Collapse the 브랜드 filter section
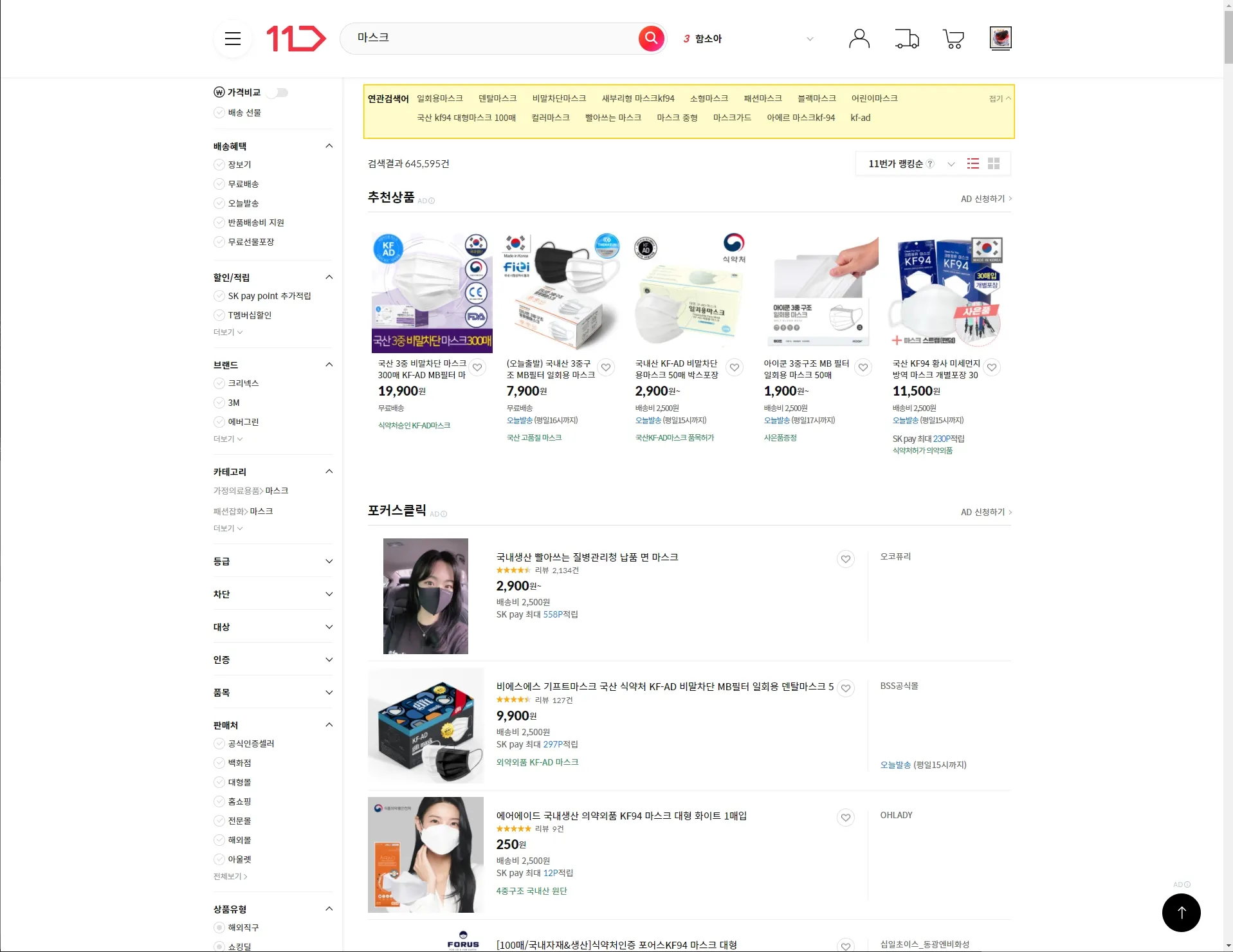This screenshot has width=1233, height=952. [329, 365]
